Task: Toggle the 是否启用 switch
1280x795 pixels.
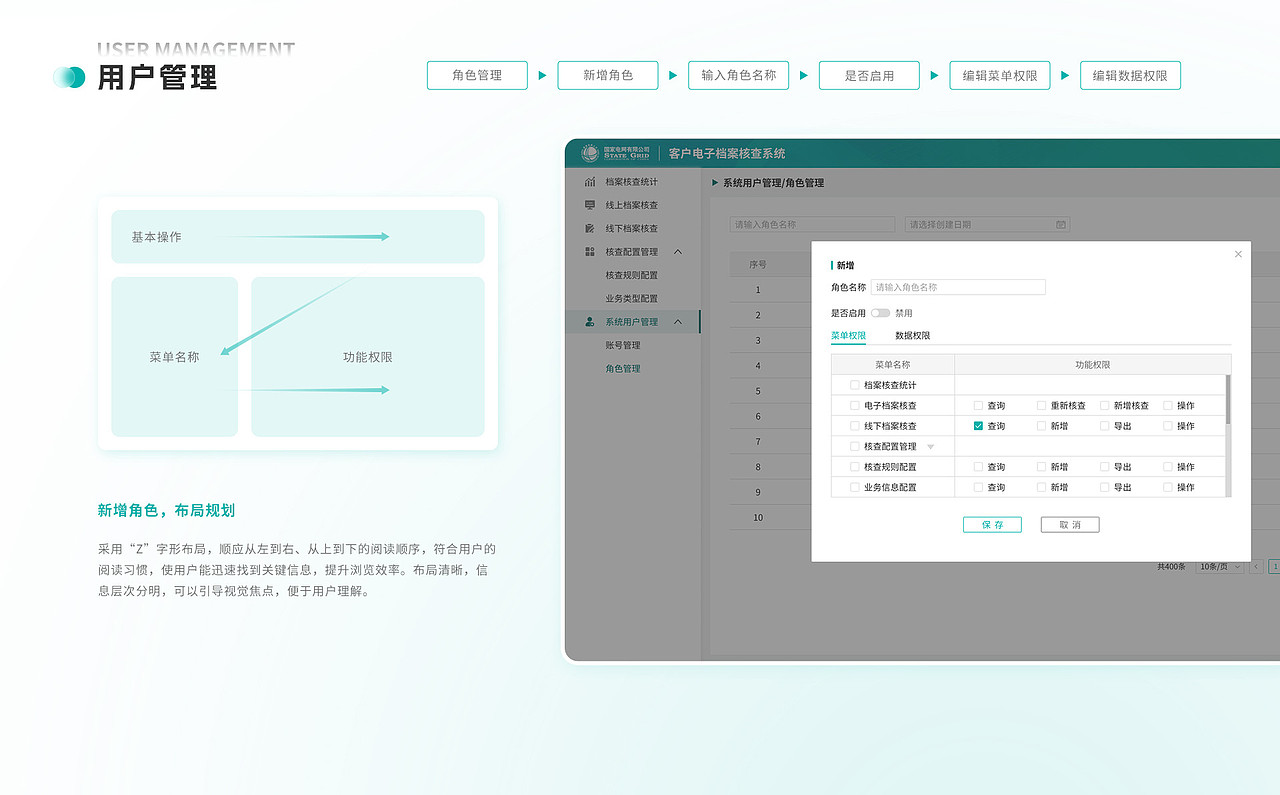Action: pyautogui.click(x=880, y=313)
